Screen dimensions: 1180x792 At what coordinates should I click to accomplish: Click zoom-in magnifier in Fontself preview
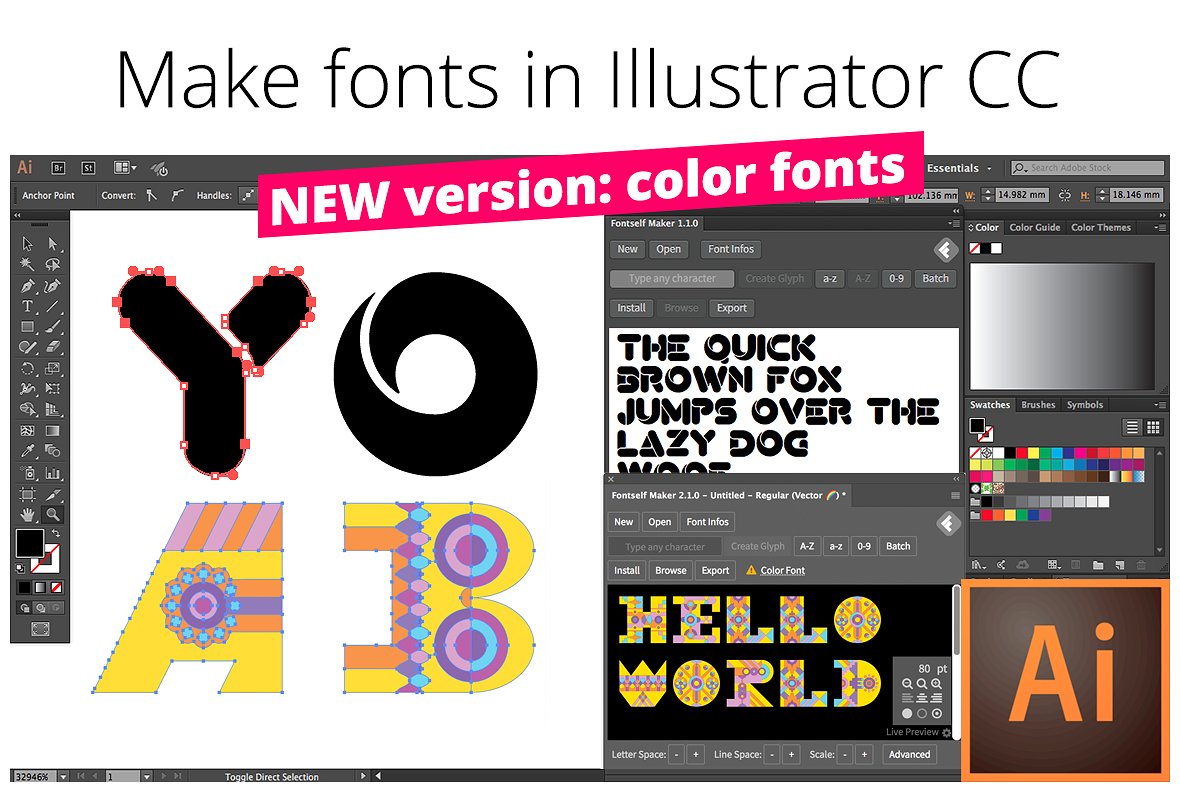pos(936,684)
